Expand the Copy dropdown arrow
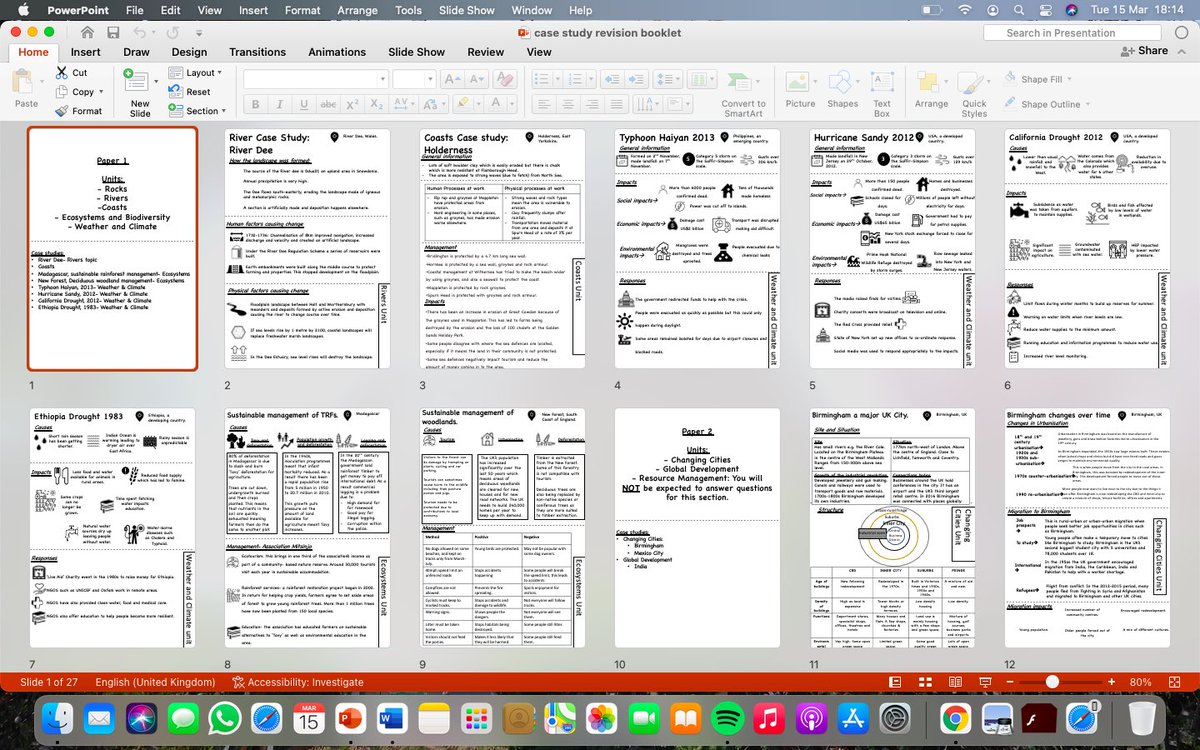 [101, 92]
